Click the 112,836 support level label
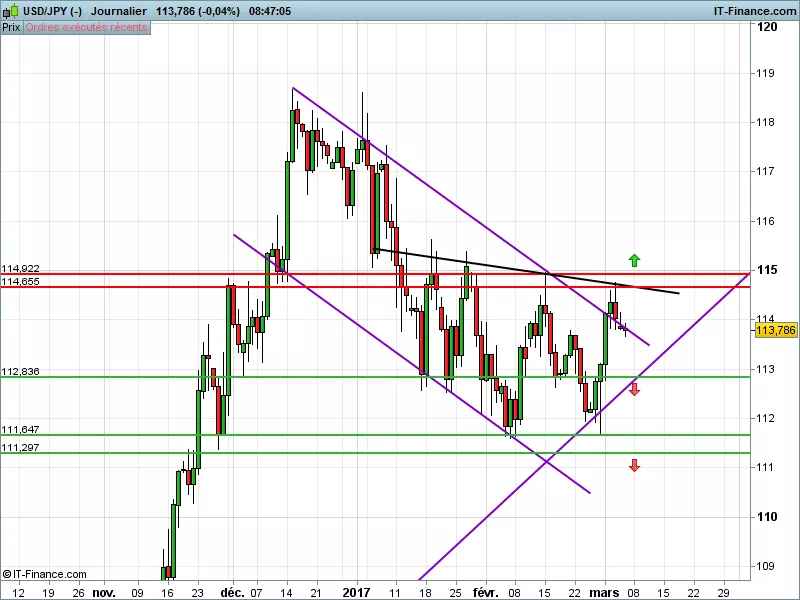 (x=20, y=371)
